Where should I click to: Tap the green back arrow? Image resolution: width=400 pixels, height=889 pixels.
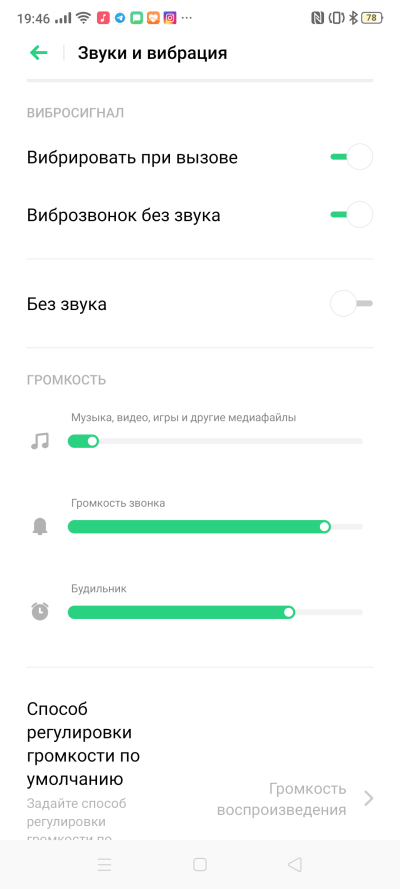[x=39, y=53]
